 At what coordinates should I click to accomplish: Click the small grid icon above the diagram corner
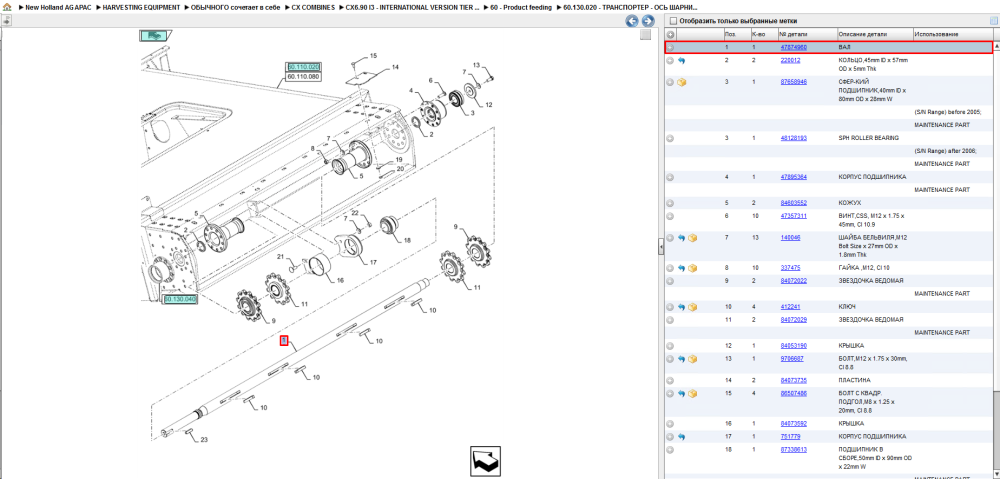(645, 34)
